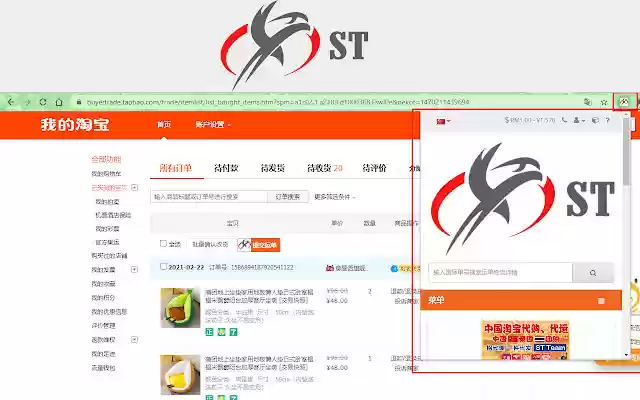Open the 账户设置 dropdown in the orange header
Viewport: 640px width, 400px height.
[x=213, y=124]
